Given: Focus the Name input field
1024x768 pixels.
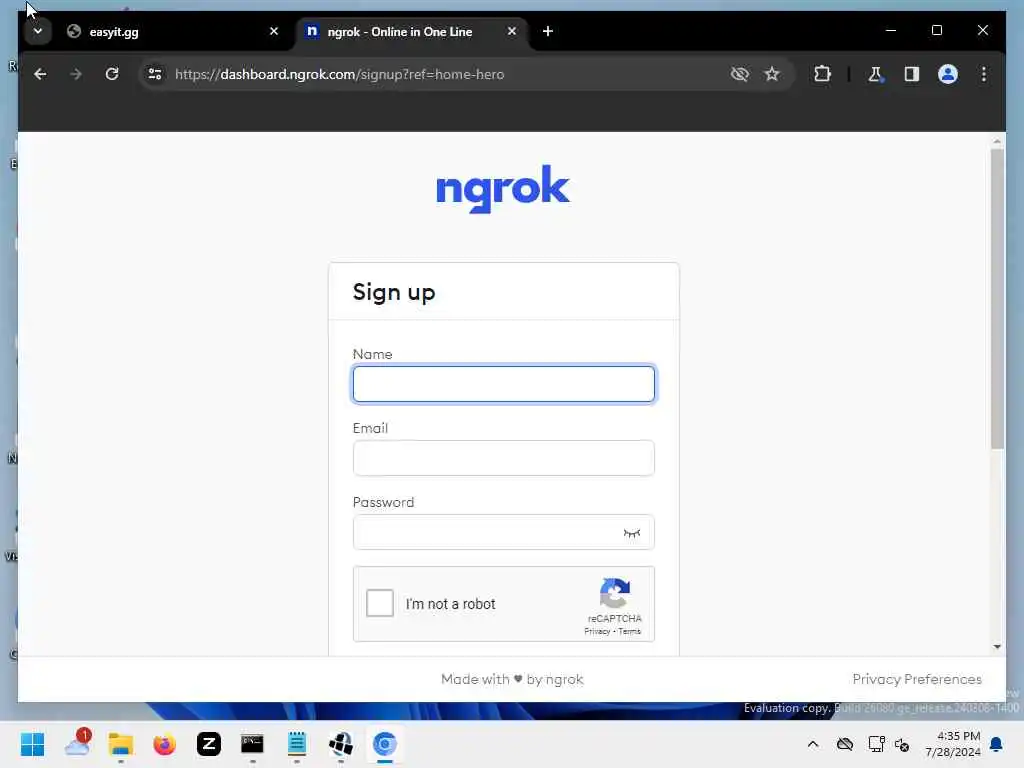Looking at the screenshot, I should point(504,384).
